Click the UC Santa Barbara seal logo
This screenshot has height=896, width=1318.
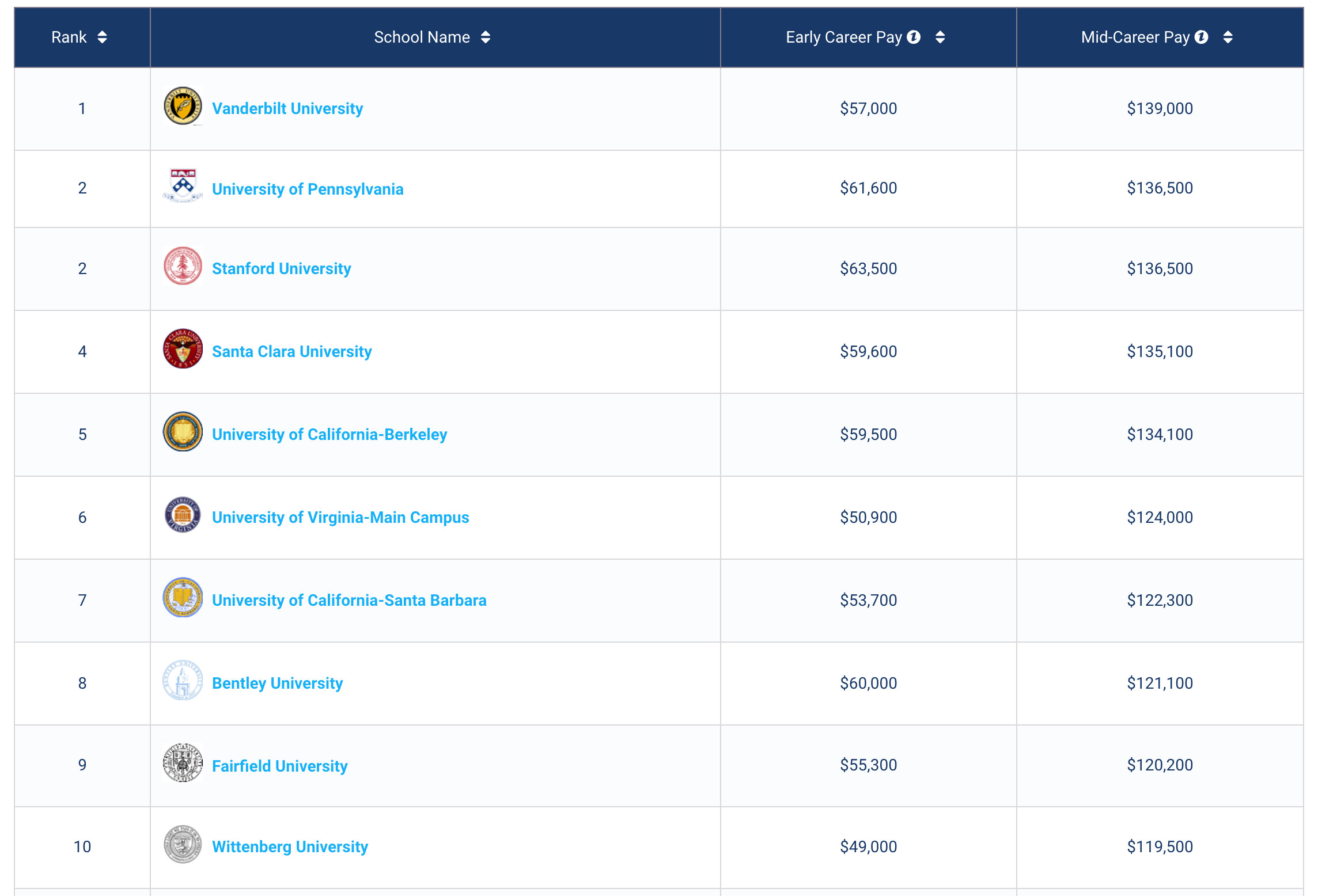point(183,598)
